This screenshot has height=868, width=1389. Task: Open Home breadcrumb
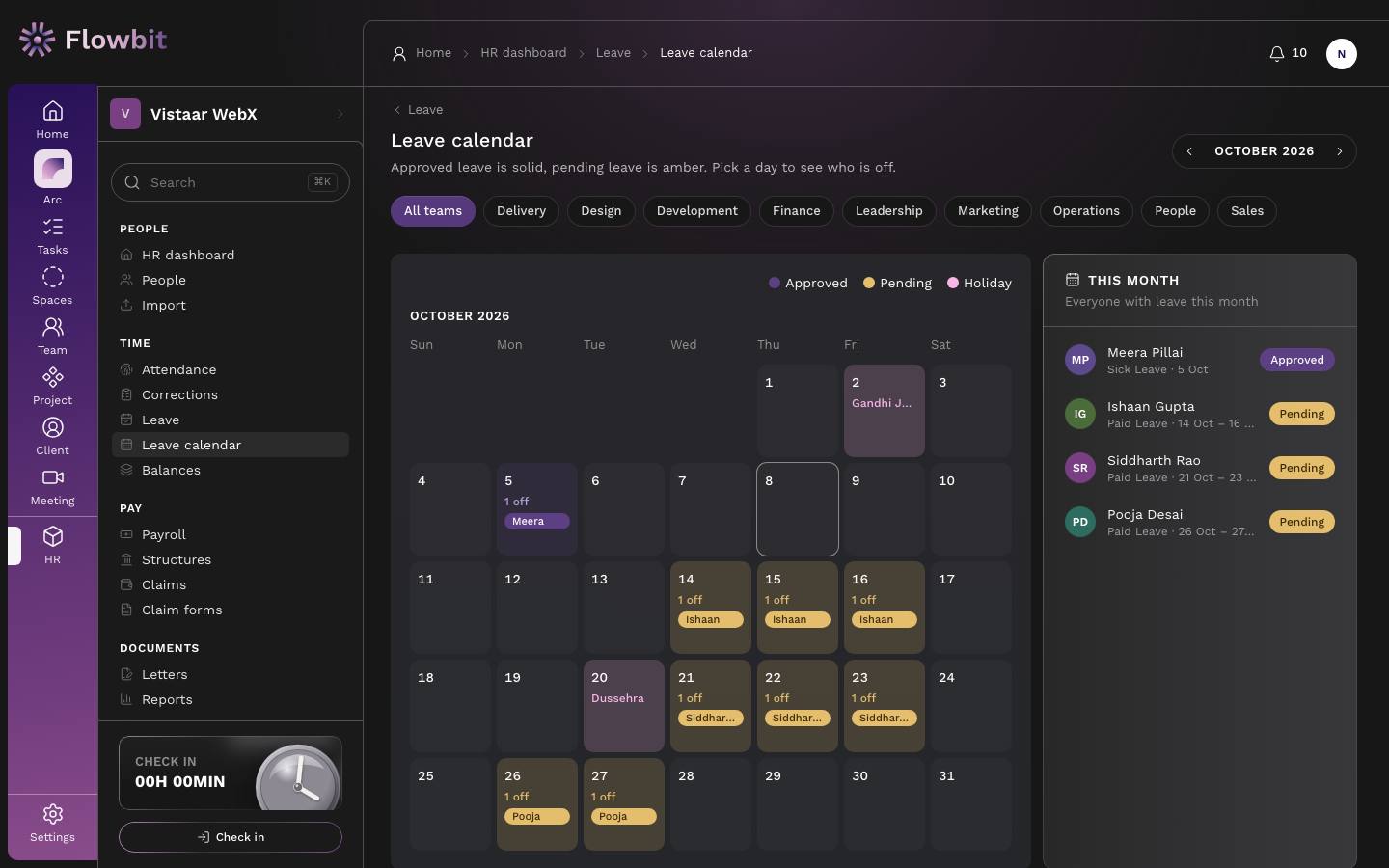tap(433, 53)
